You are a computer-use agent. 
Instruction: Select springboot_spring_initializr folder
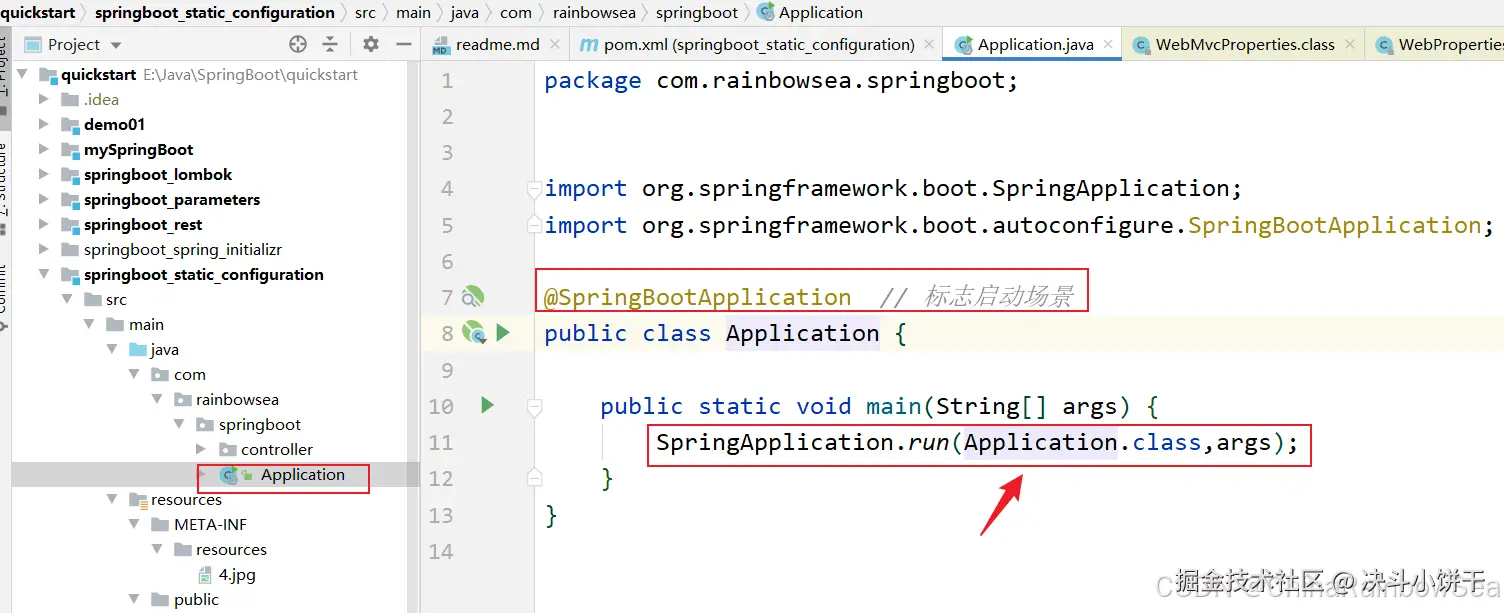[183, 249]
